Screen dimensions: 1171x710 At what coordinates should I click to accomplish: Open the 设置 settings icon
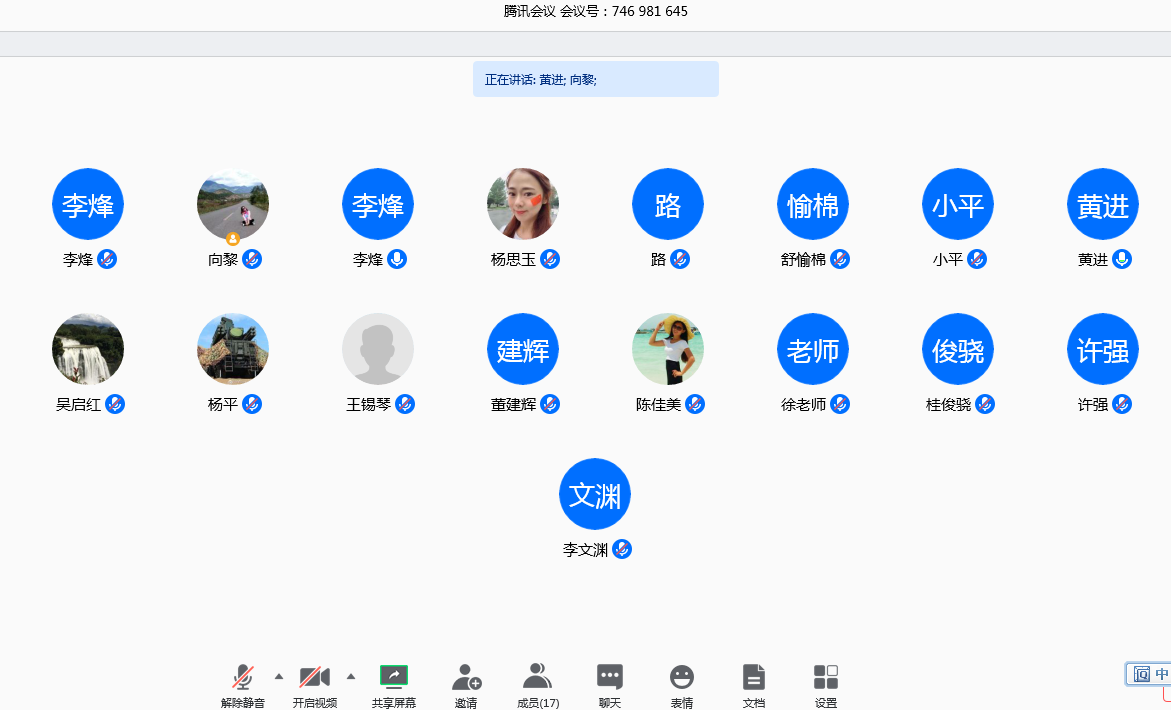coord(826,678)
